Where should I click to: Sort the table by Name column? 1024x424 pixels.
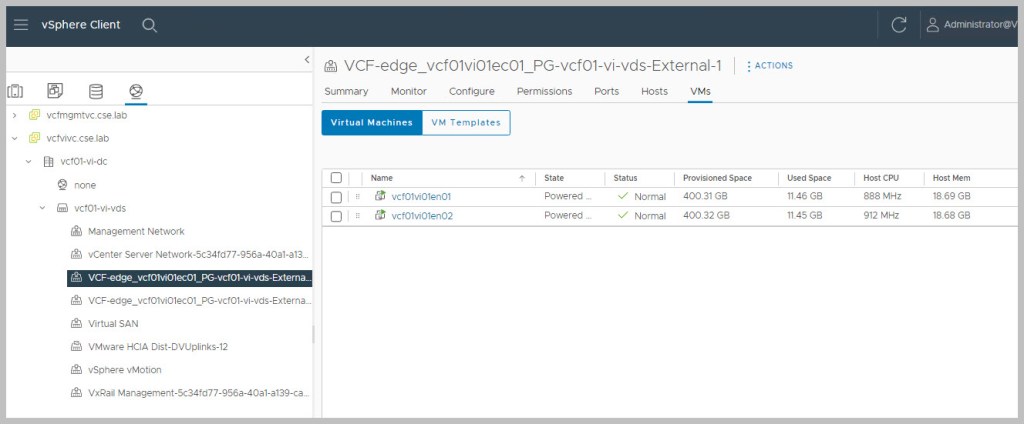point(382,178)
